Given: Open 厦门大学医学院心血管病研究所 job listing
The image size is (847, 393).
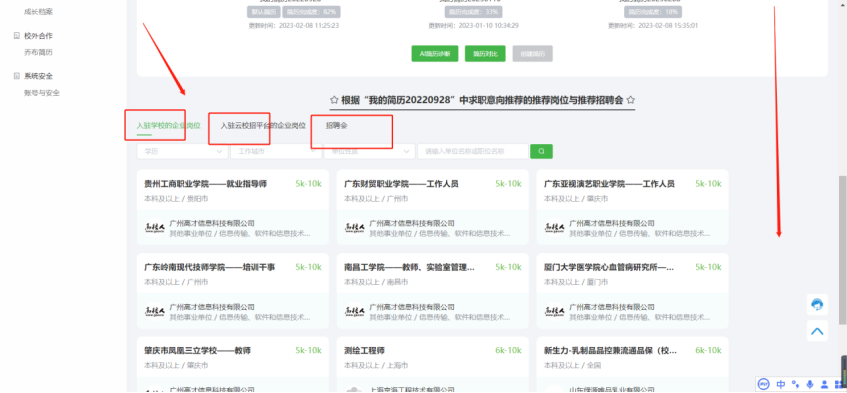Looking at the screenshot, I should point(609,267).
